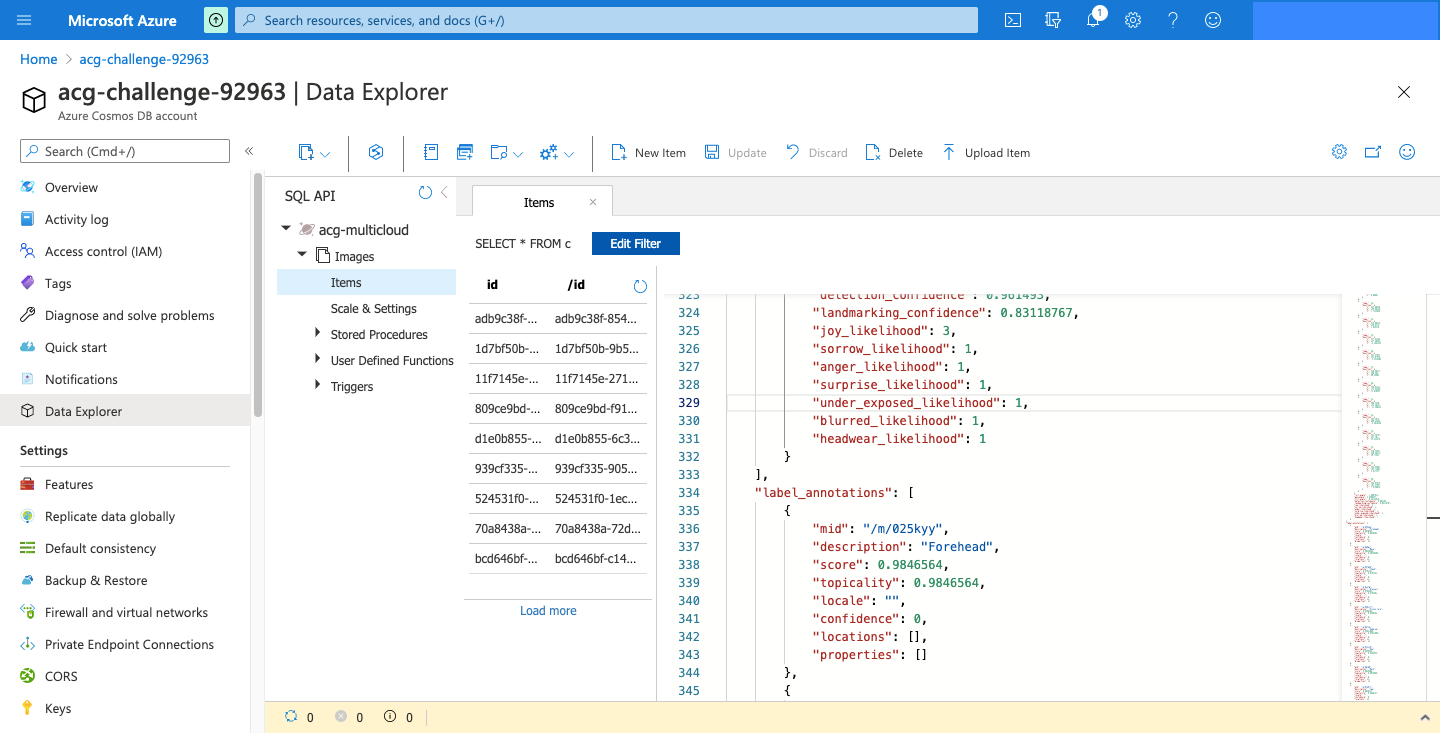This screenshot has width=1440, height=733.
Task: Expand the bottom notification console
Action: 1425,717
